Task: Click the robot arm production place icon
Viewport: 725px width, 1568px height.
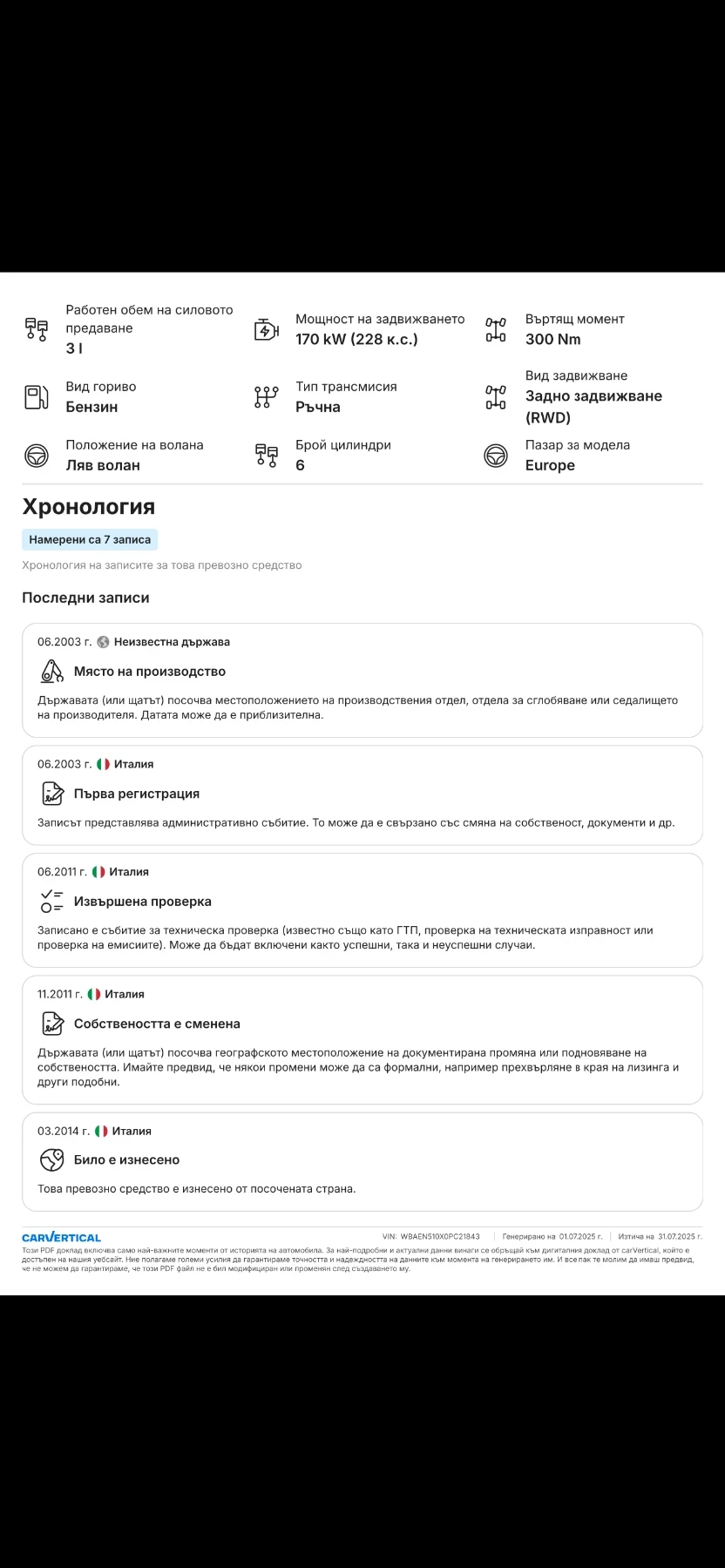Action: tap(52, 672)
